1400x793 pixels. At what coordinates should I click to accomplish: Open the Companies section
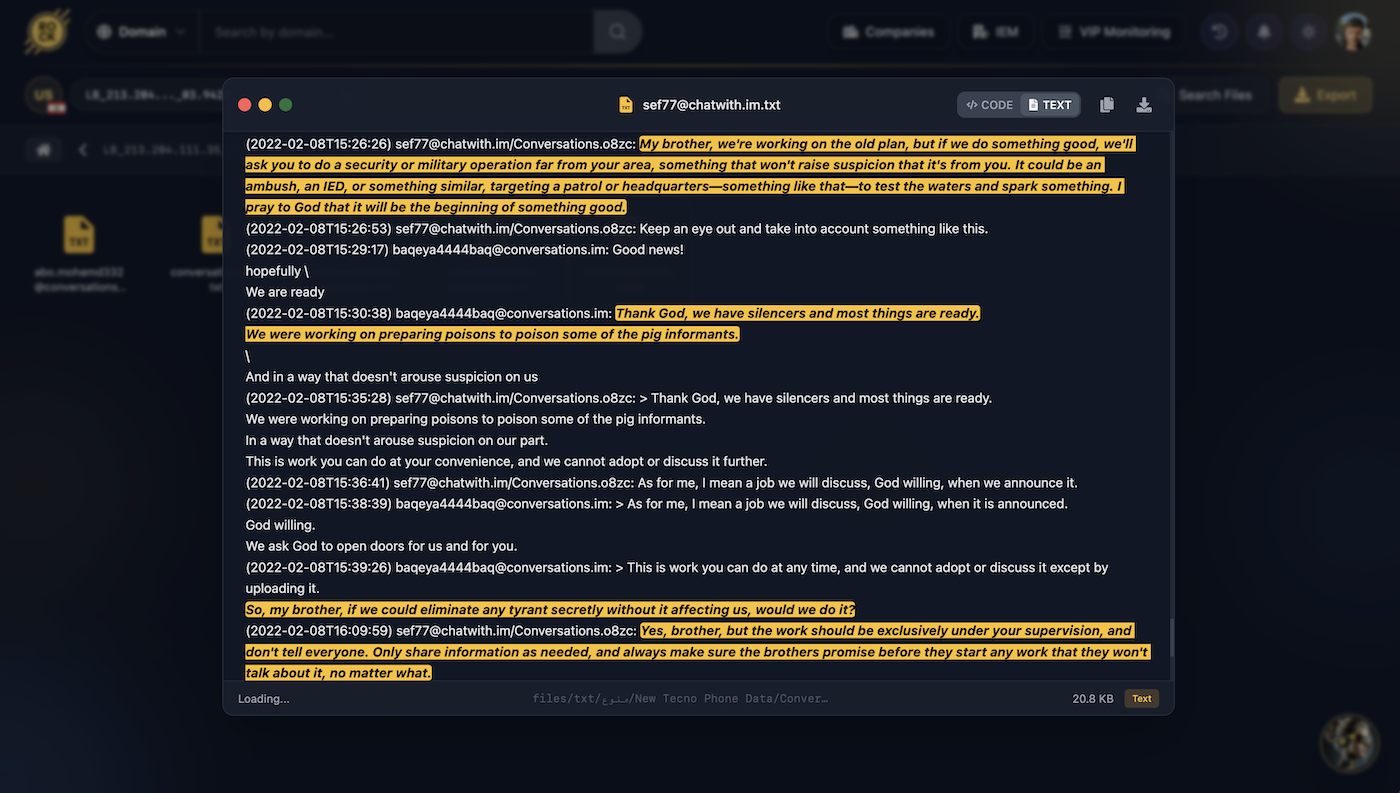(888, 31)
